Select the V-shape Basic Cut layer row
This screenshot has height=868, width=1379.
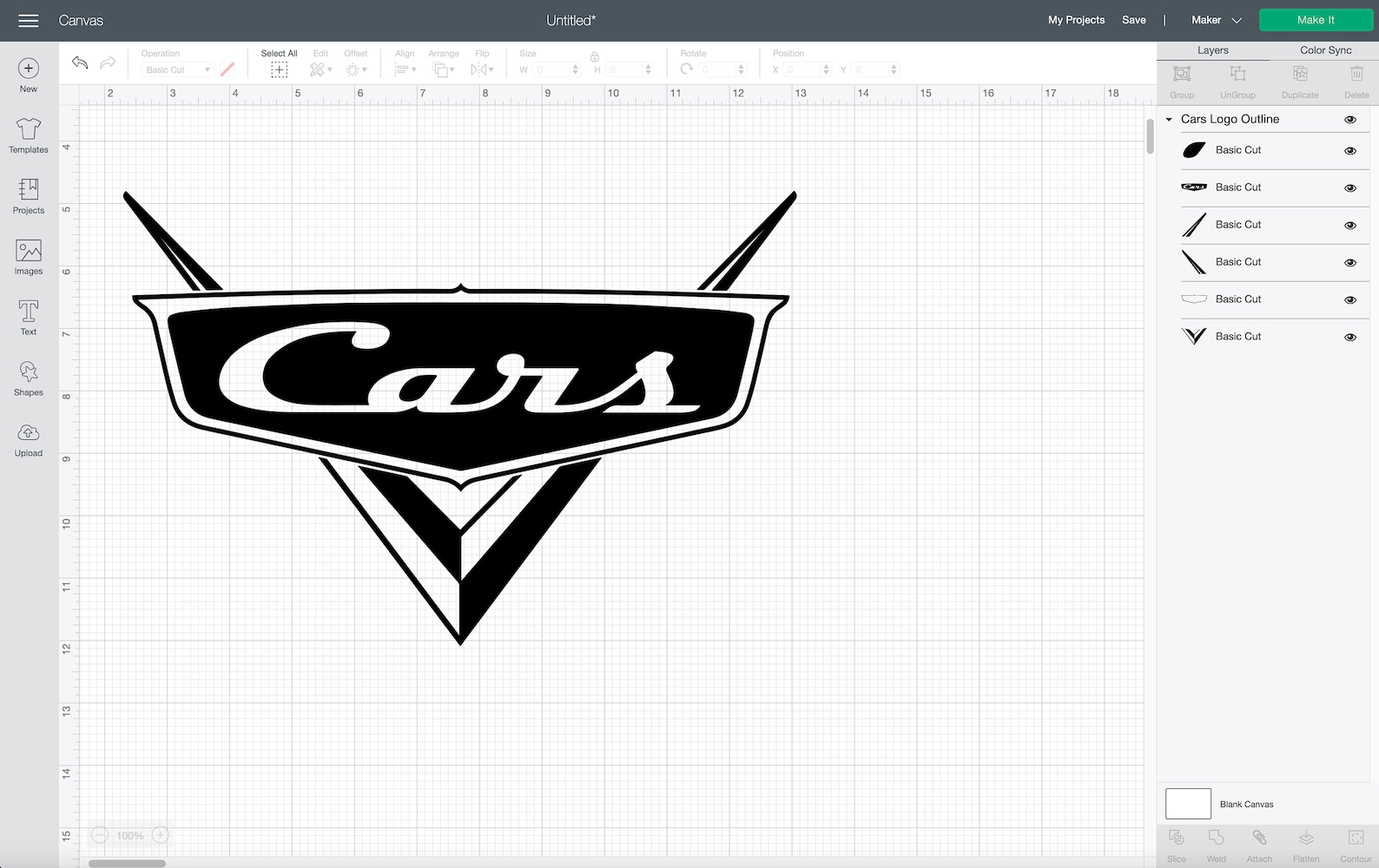tap(1274, 337)
